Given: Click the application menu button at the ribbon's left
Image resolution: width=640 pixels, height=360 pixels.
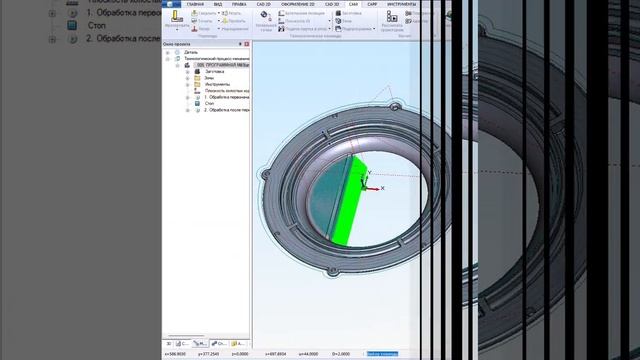Looking at the screenshot, I should click(x=172, y=4).
